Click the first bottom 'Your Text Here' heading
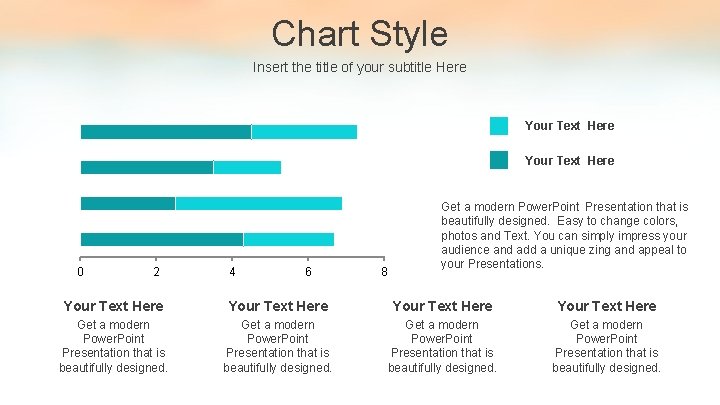Screen dimensions: 720x405 pyautogui.click(x=113, y=306)
